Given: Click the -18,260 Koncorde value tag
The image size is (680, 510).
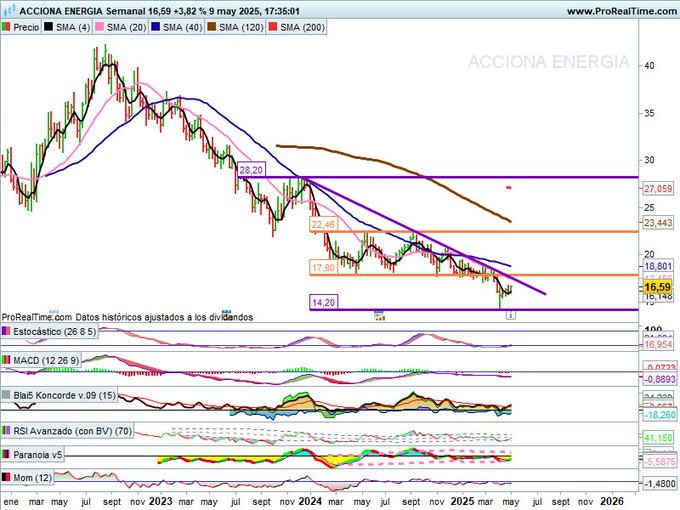Looking at the screenshot, I should point(659,415).
